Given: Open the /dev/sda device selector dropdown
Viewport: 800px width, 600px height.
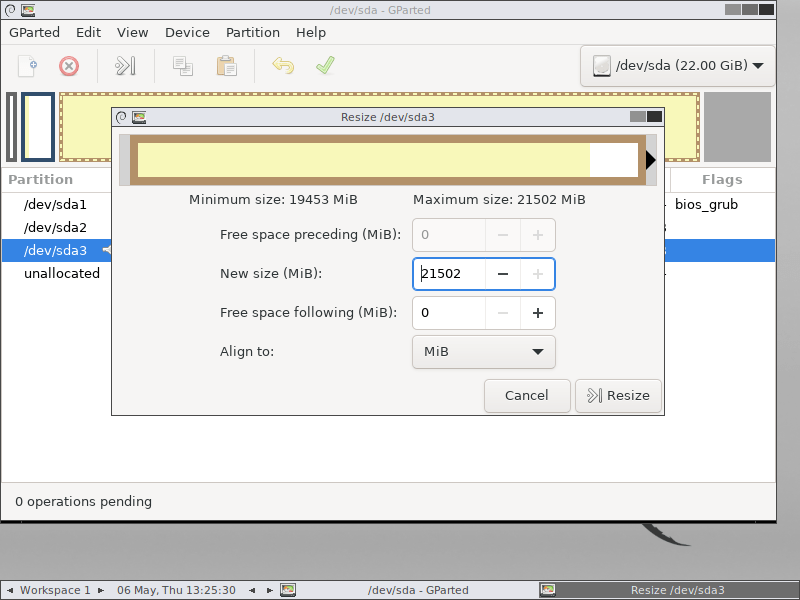Looking at the screenshot, I should [x=677, y=65].
